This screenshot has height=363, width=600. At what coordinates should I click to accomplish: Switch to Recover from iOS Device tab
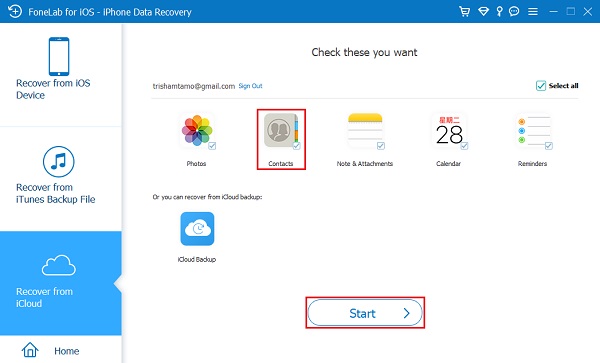pyautogui.click(x=60, y=75)
